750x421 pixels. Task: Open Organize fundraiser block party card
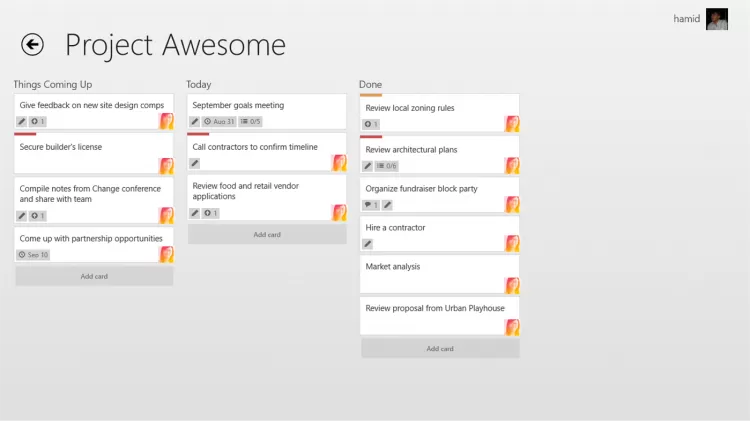[440, 195]
